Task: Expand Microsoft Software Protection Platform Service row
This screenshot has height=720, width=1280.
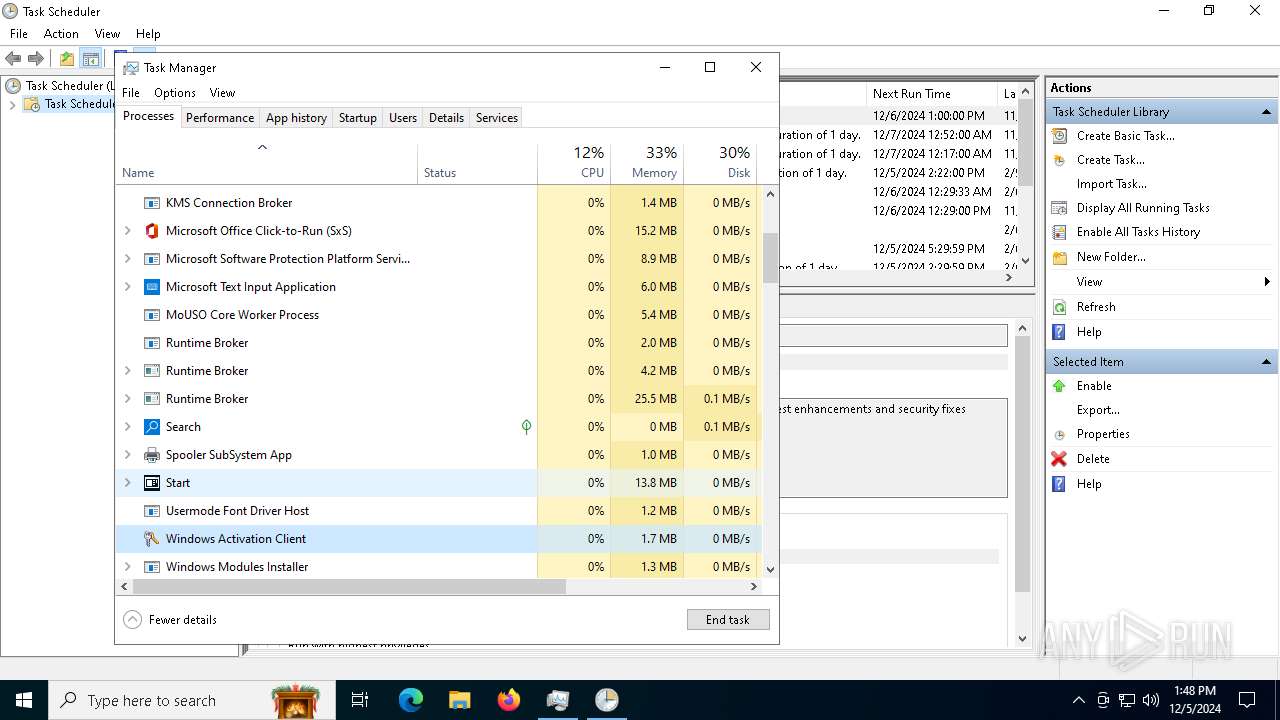Action: pyautogui.click(x=127, y=259)
